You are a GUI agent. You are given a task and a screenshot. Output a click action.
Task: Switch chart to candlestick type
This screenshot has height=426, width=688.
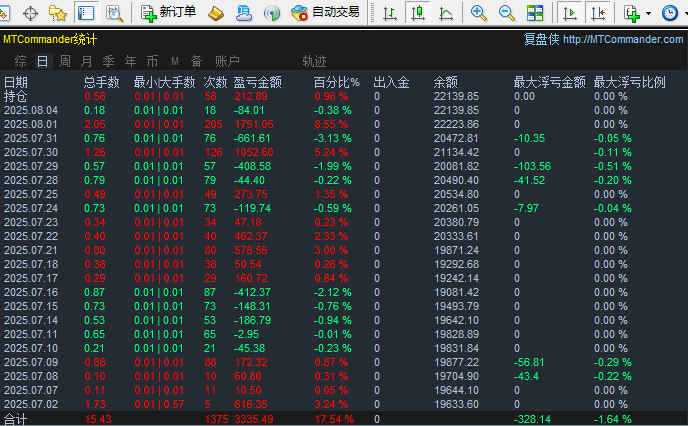[x=418, y=13]
